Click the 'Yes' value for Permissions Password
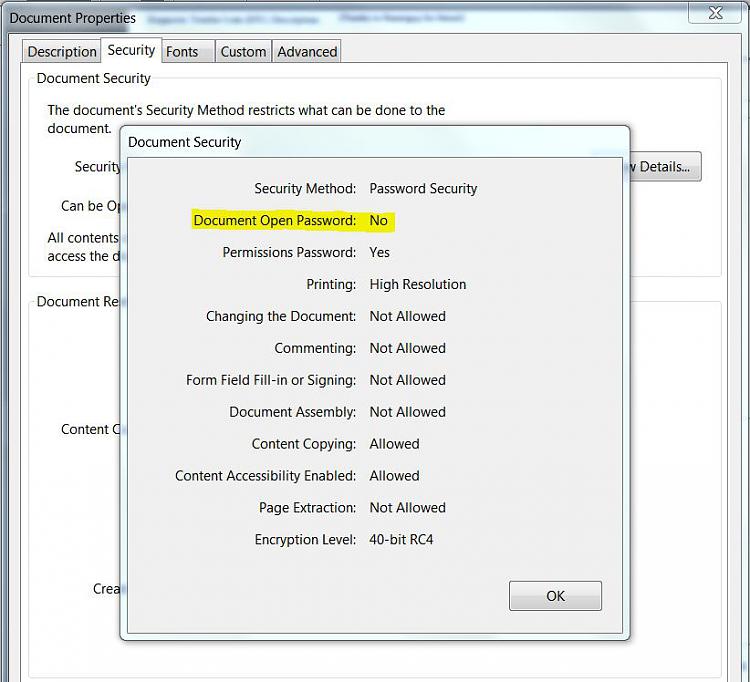The width and height of the screenshot is (750, 682). [x=379, y=252]
